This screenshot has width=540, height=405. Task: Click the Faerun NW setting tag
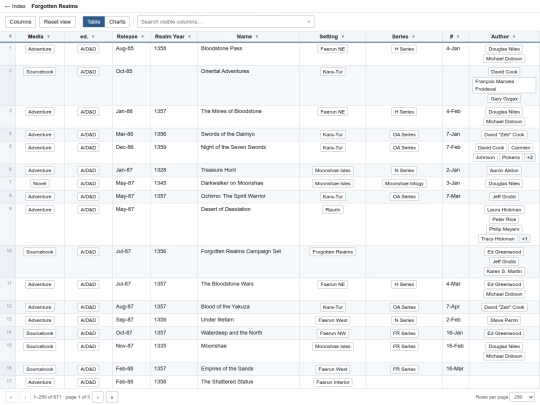333,333
